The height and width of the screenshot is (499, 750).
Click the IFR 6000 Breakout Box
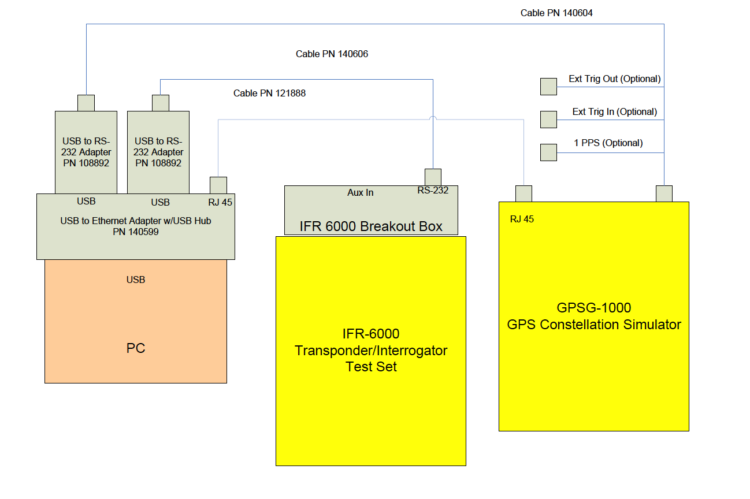pos(371,211)
